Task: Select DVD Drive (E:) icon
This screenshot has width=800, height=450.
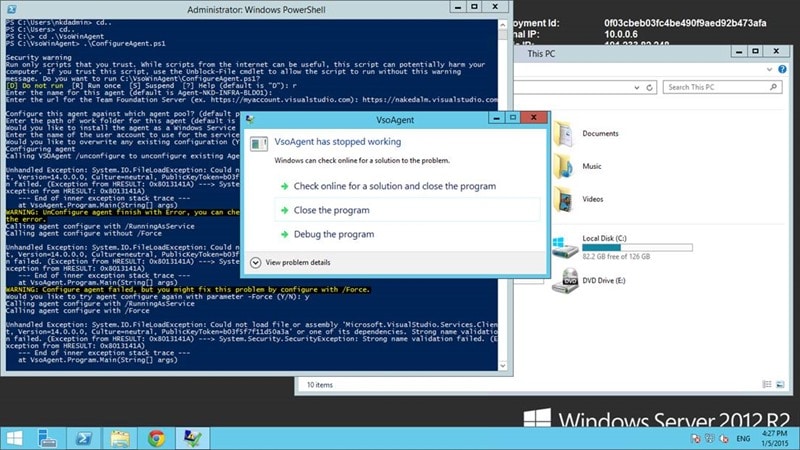Action: pos(565,281)
